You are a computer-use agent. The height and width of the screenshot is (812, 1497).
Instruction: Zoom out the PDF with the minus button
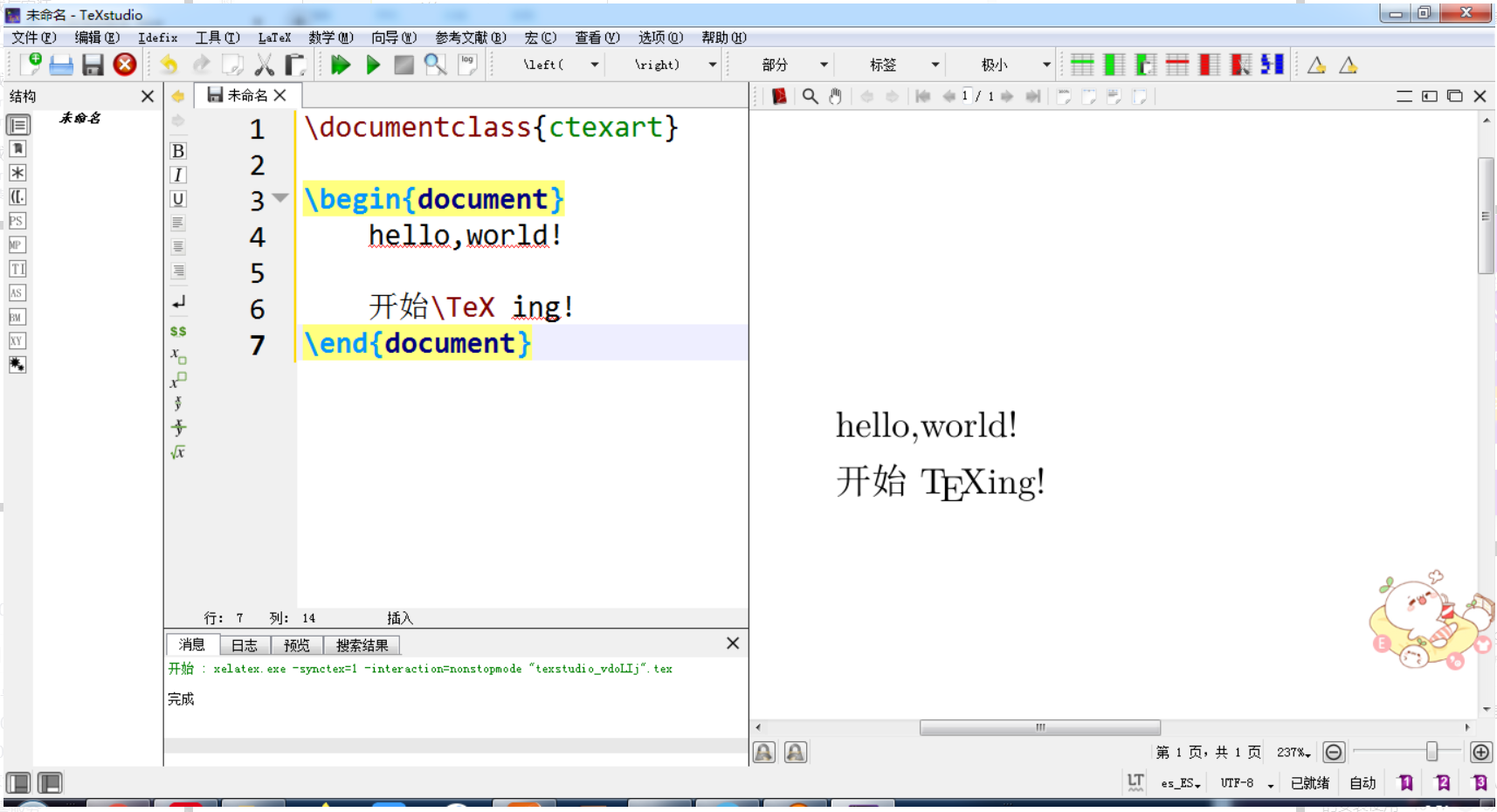click(1334, 752)
